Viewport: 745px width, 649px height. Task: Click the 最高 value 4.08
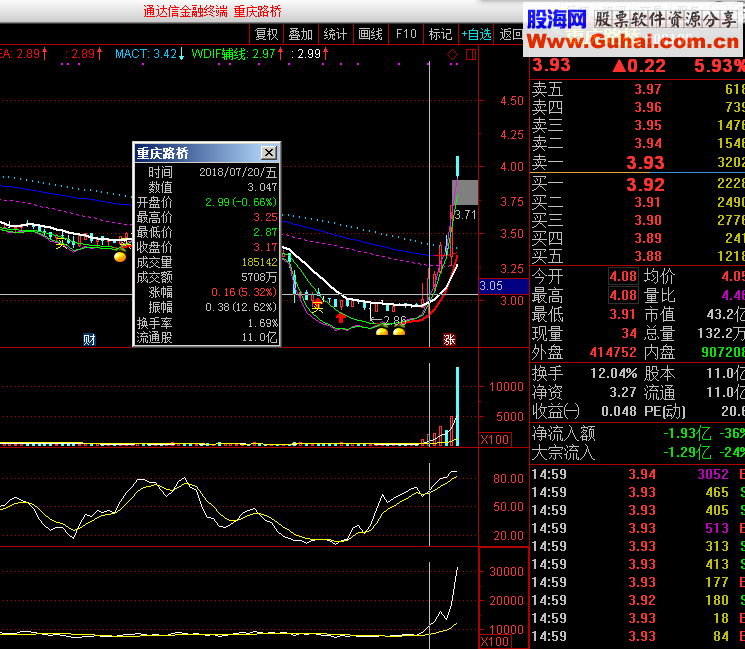click(x=623, y=296)
